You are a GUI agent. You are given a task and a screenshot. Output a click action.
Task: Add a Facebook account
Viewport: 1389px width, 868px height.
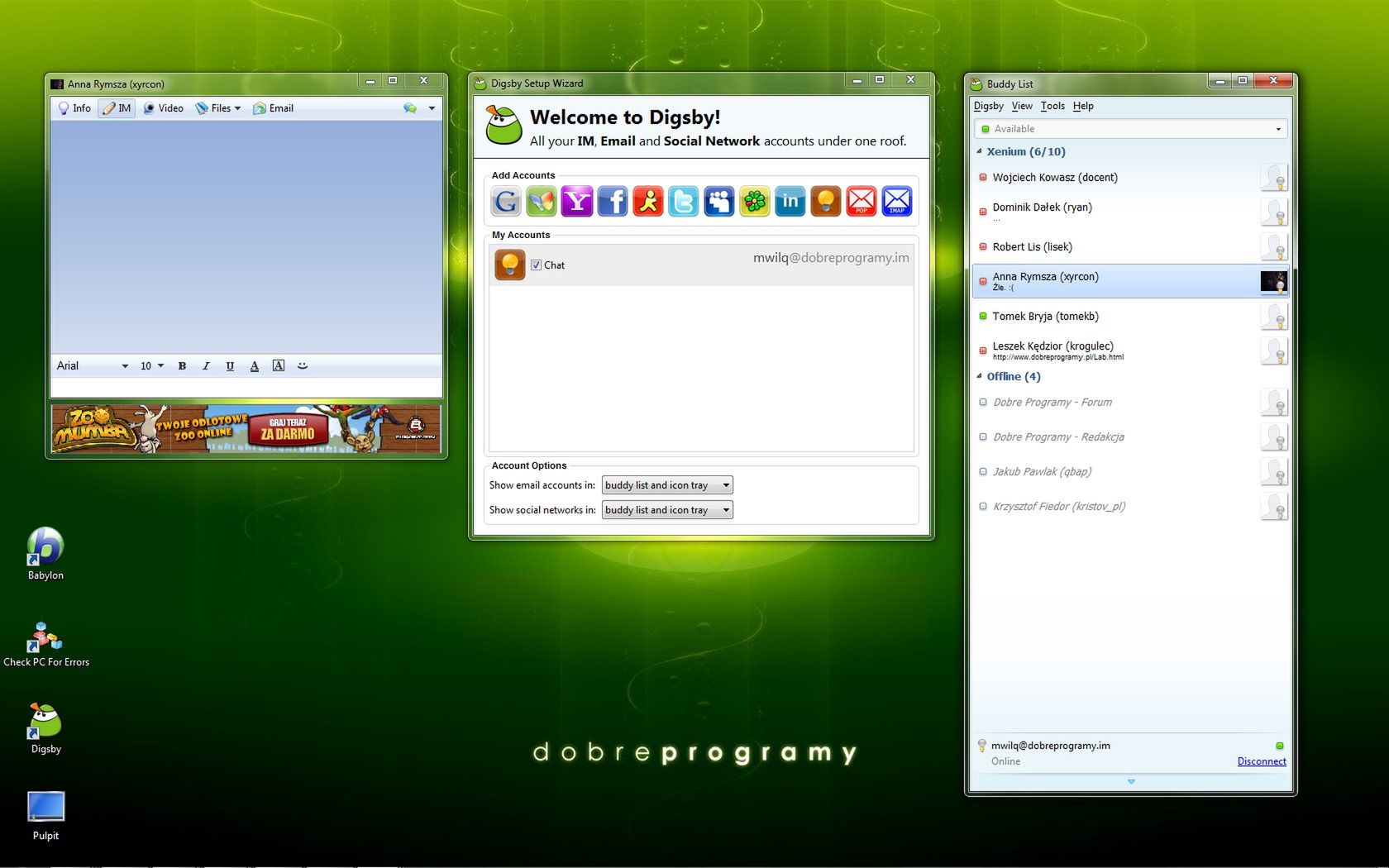pos(613,201)
